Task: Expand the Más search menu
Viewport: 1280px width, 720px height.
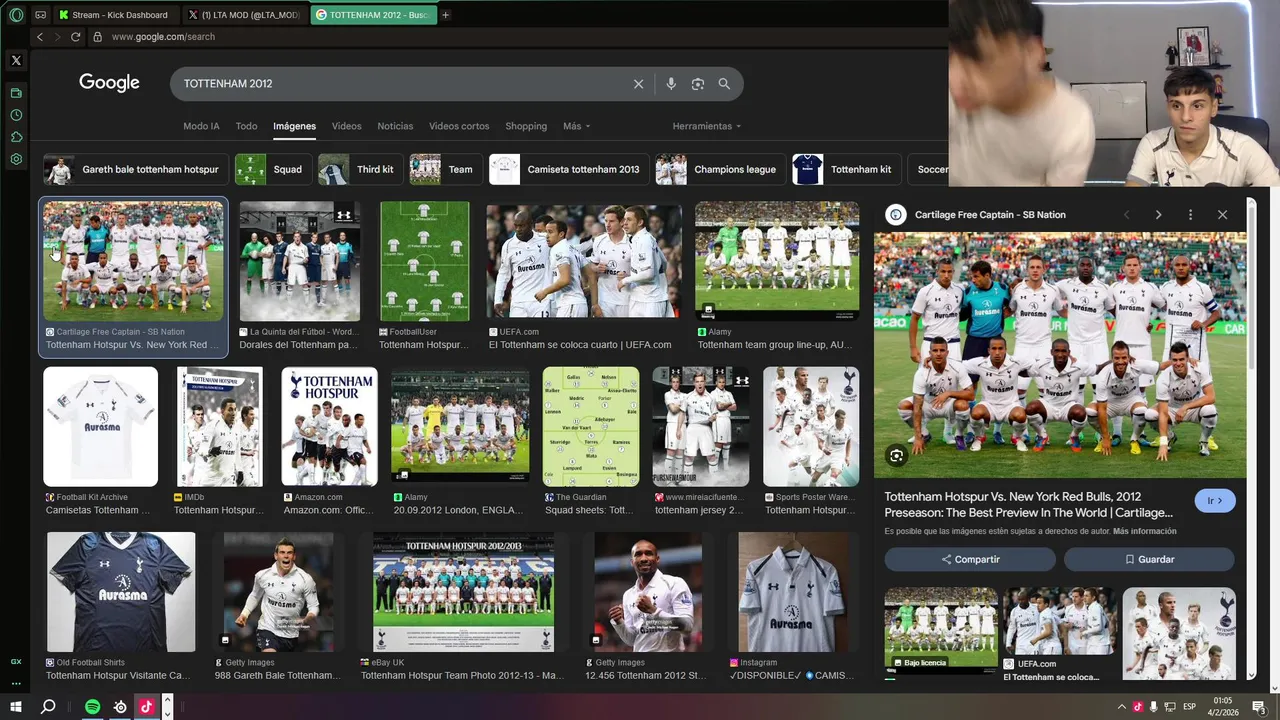Action: point(576,127)
